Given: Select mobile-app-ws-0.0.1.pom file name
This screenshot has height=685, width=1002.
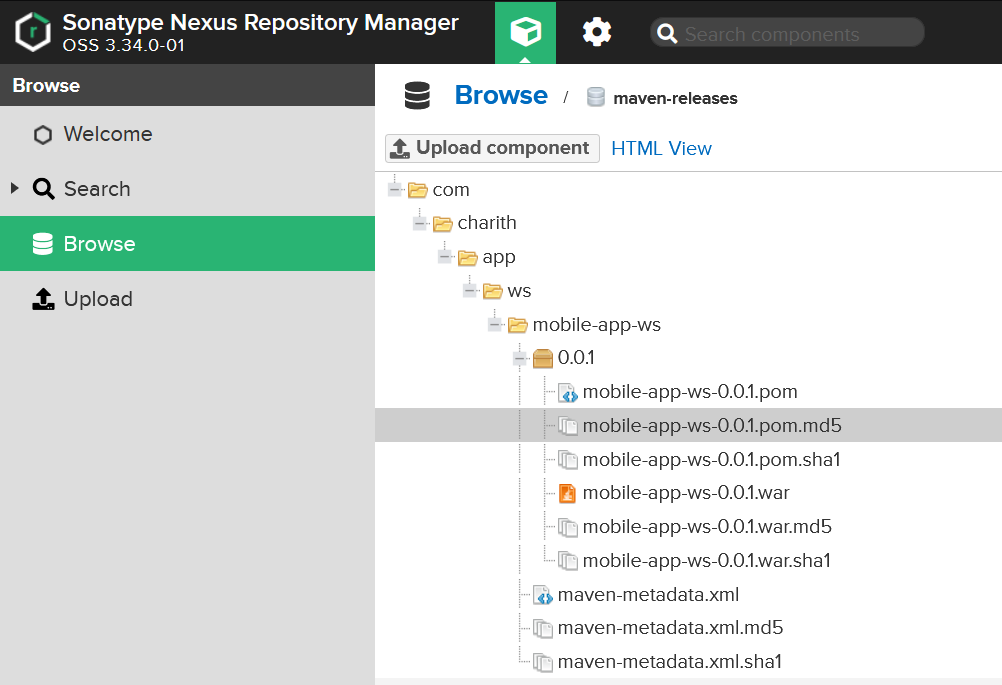Looking at the screenshot, I should pyautogui.click(x=690, y=392).
